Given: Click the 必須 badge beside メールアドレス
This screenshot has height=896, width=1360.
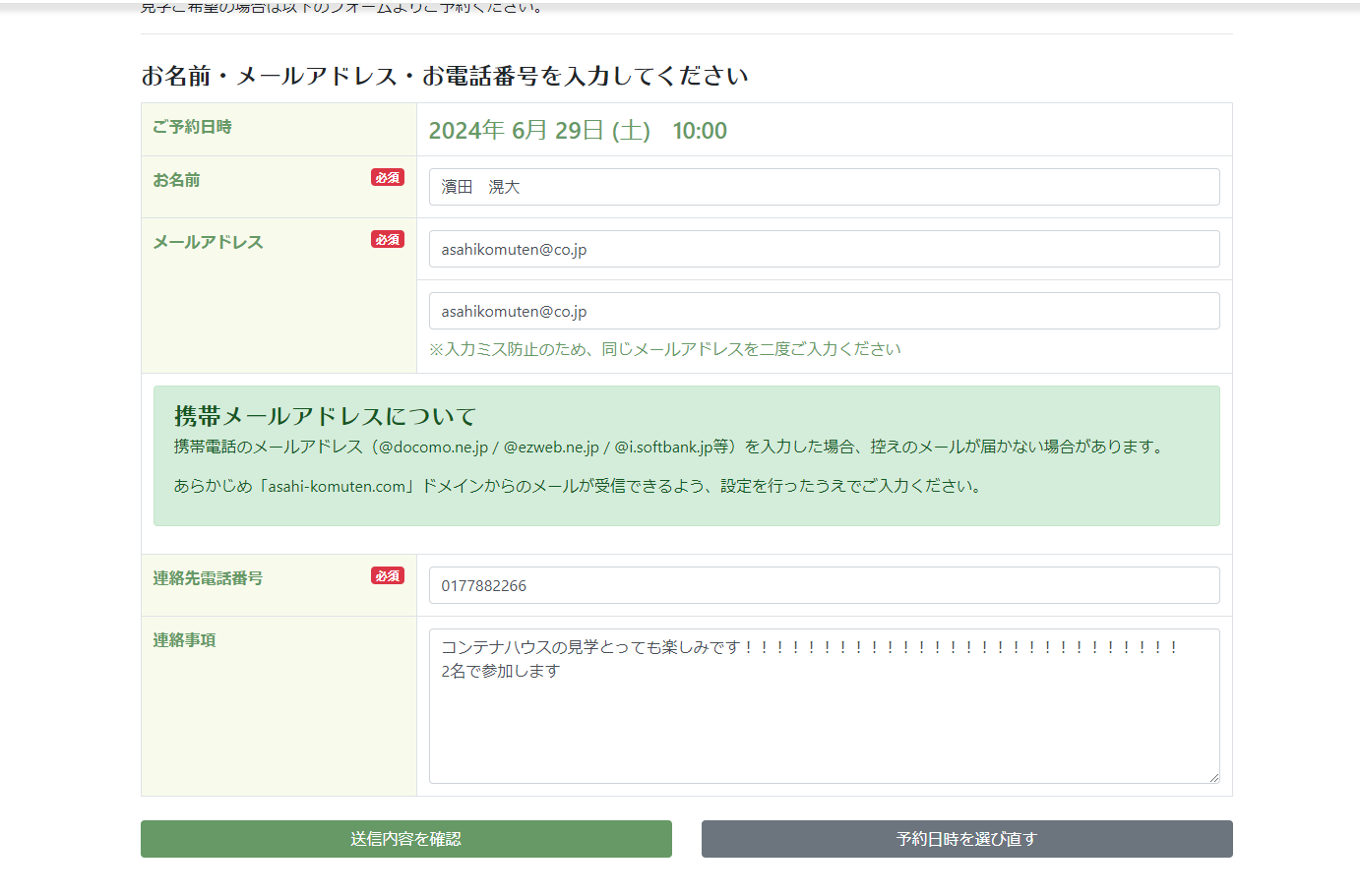Looking at the screenshot, I should click(387, 240).
